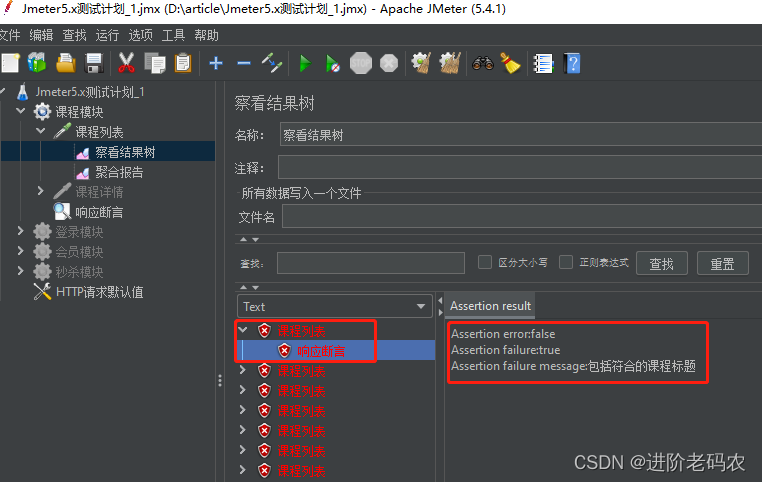Click the 秒杀模块 thread group gear icon
The width and height of the screenshot is (762, 482).
tap(42, 272)
